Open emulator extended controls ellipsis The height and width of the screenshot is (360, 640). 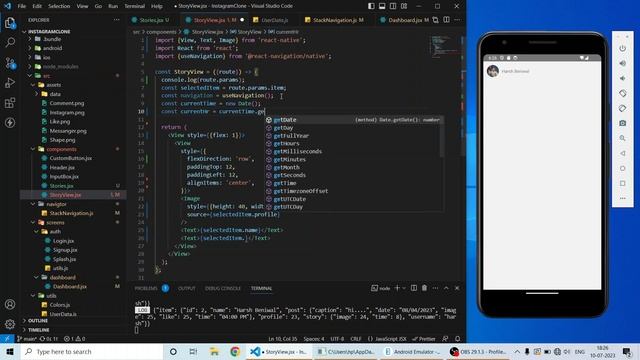[622, 198]
